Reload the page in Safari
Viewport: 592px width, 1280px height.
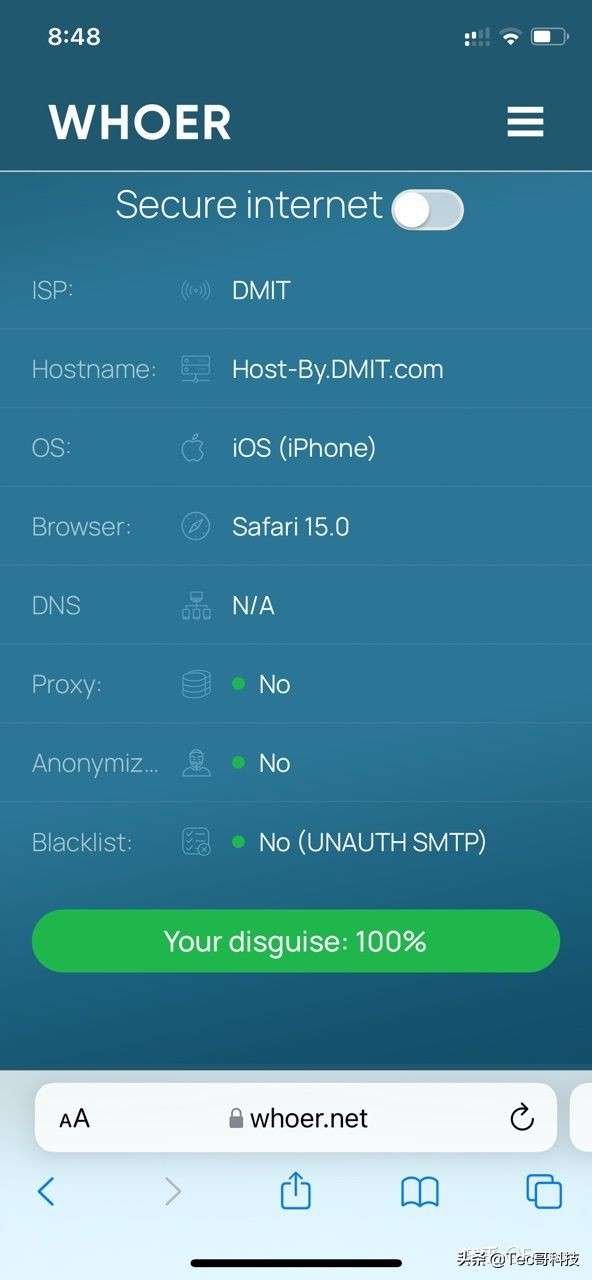[522, 1118]
